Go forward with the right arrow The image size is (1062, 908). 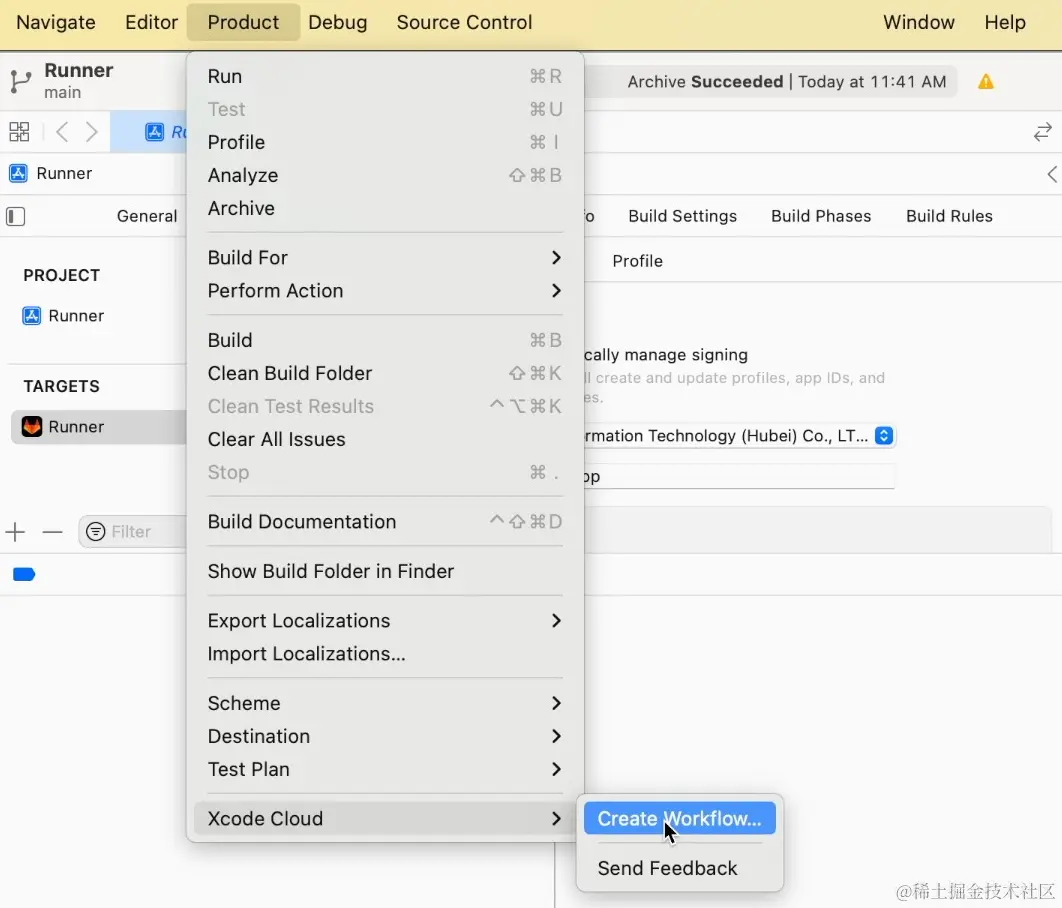click(92, 131)
